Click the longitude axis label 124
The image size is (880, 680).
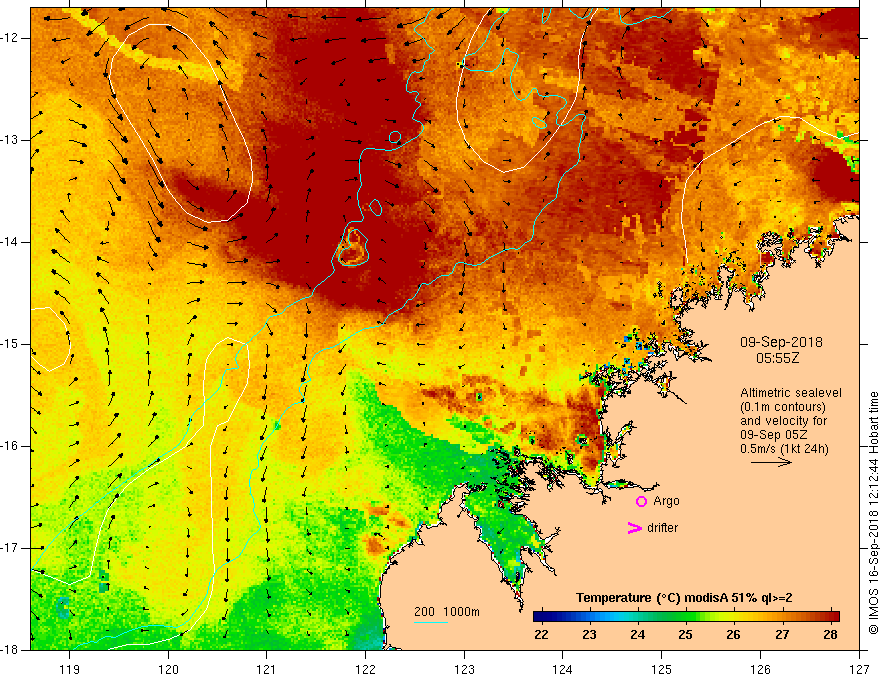563,669
